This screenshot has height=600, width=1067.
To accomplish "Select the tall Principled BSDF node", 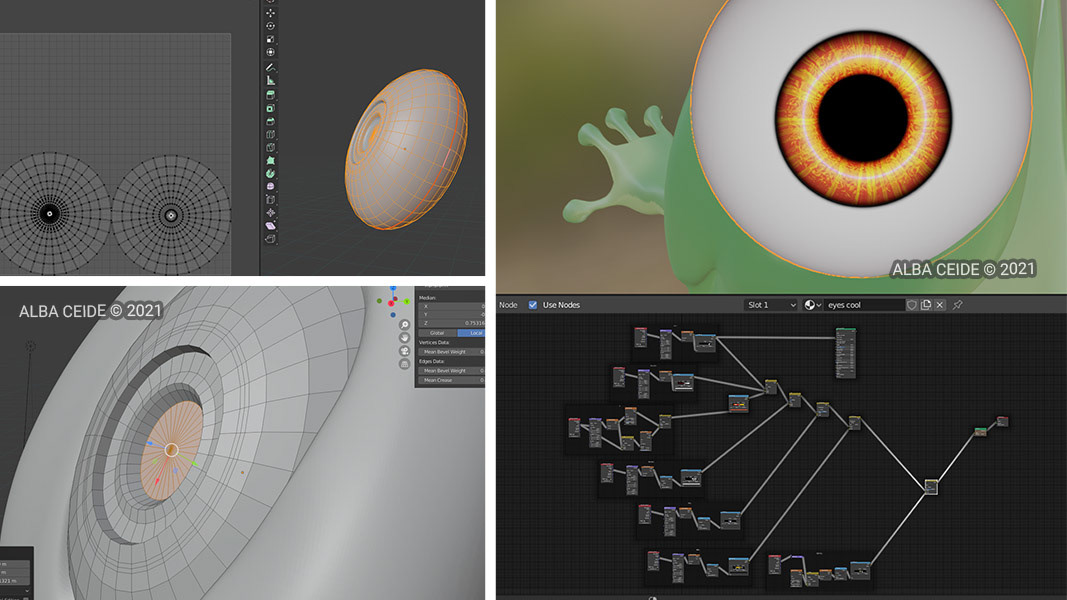I will (845, 352).
